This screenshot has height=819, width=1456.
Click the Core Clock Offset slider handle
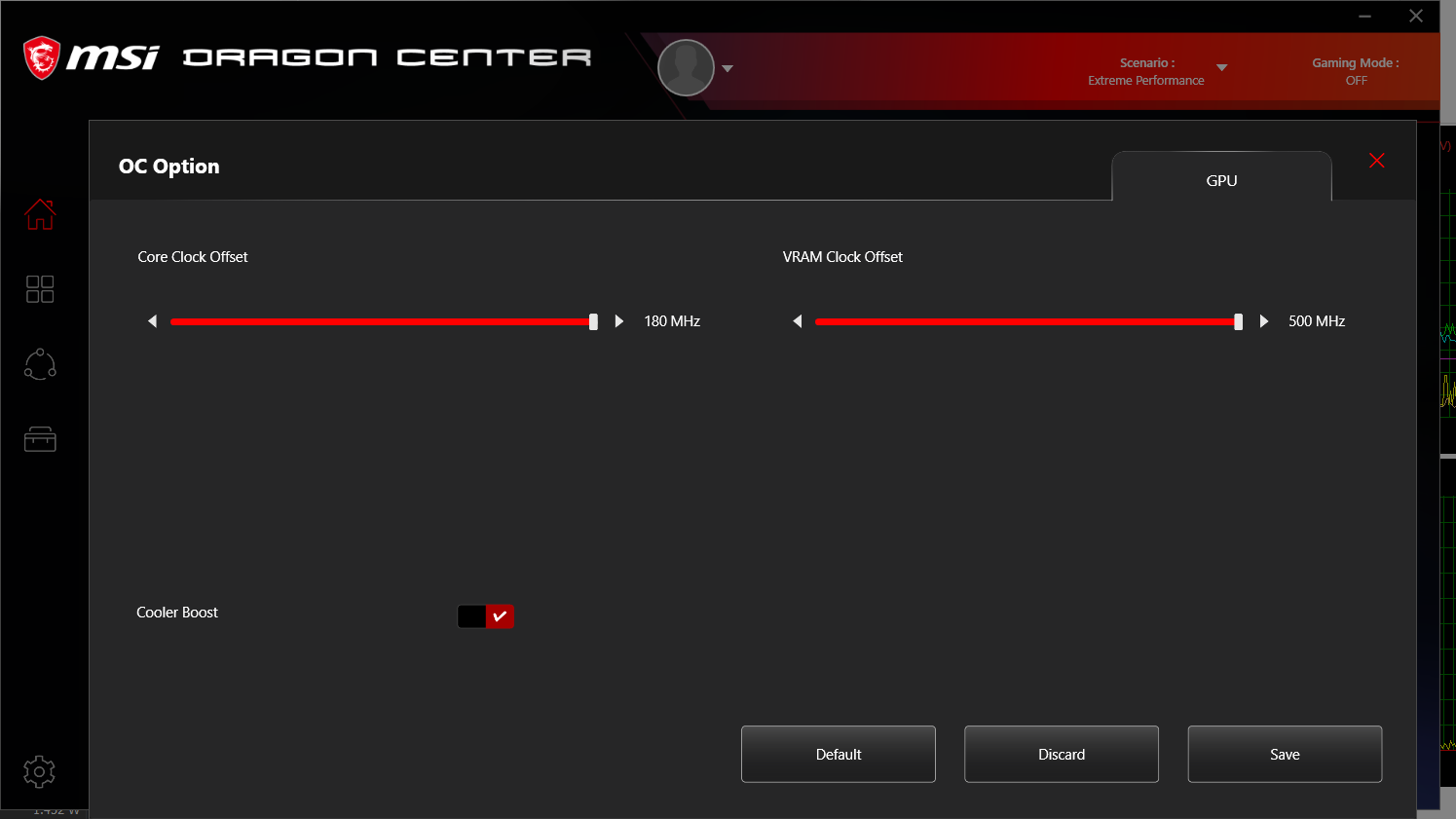point(593,321)
